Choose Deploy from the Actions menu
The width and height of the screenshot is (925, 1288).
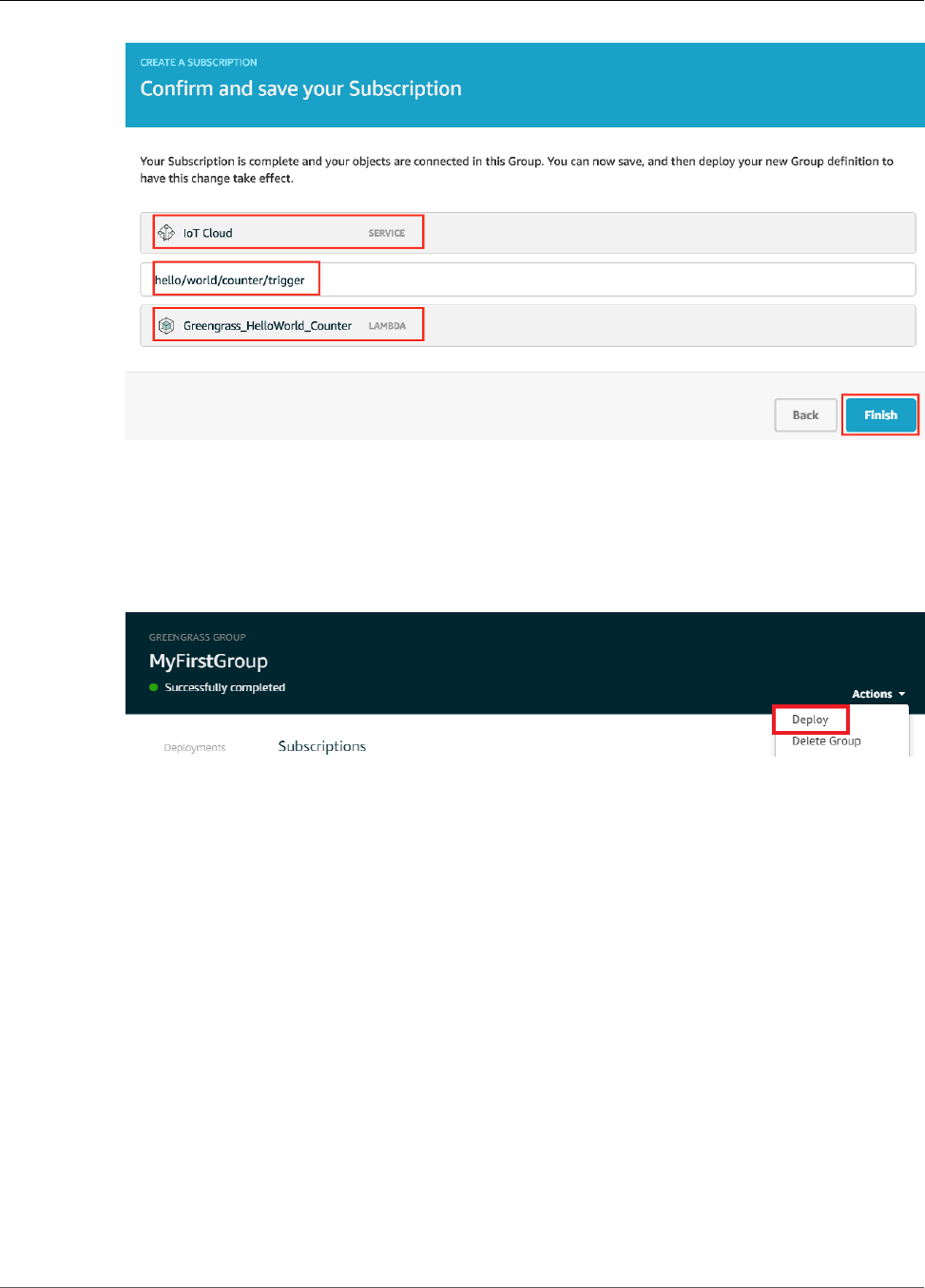point(810,720)
